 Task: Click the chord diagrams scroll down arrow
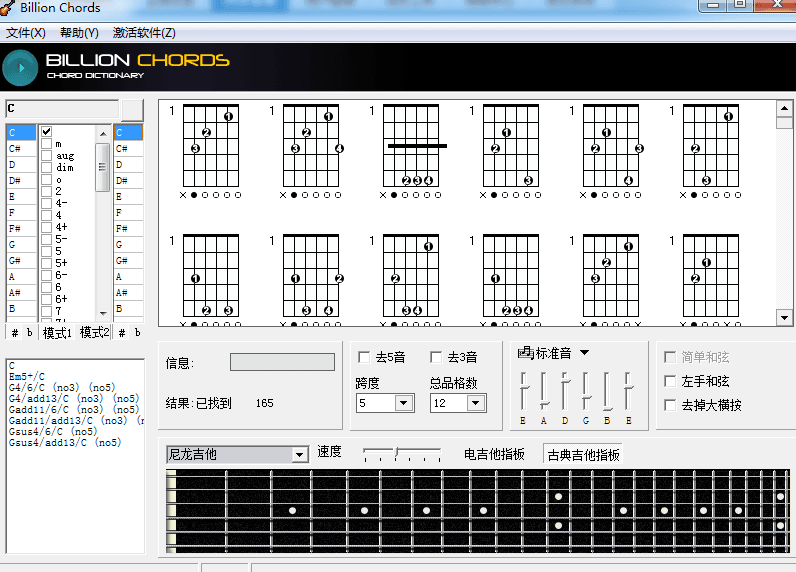784,318
